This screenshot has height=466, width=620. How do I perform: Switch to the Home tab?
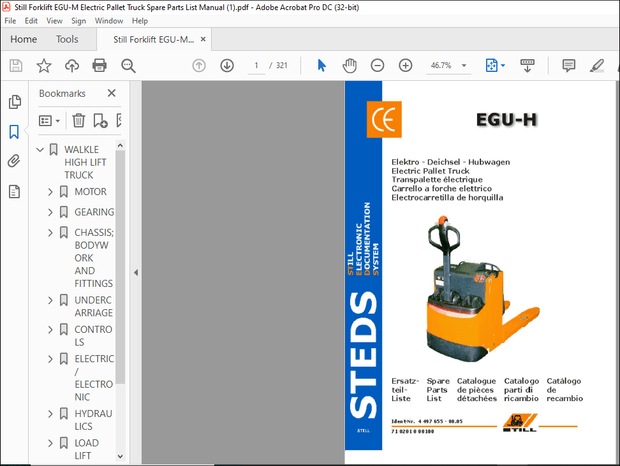click(24, 40)
